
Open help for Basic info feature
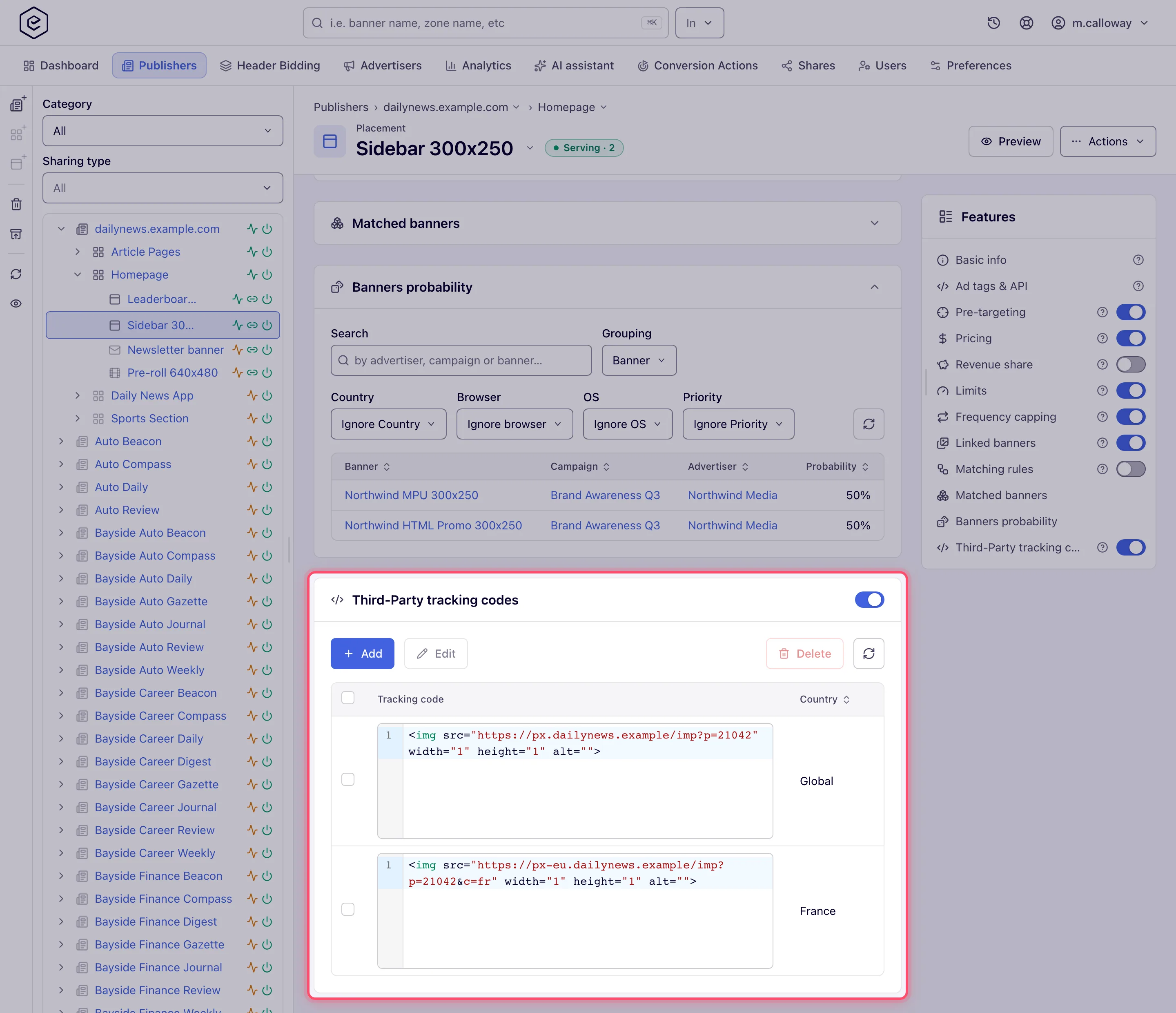1138,260
